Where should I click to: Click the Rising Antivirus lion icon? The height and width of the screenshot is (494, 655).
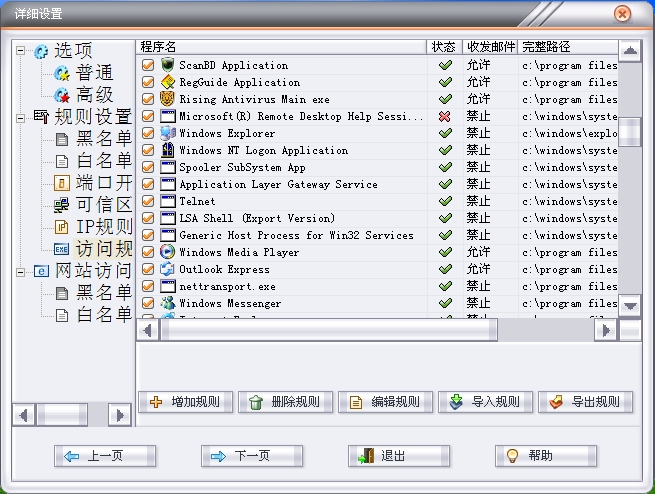[x=168, y=99]
